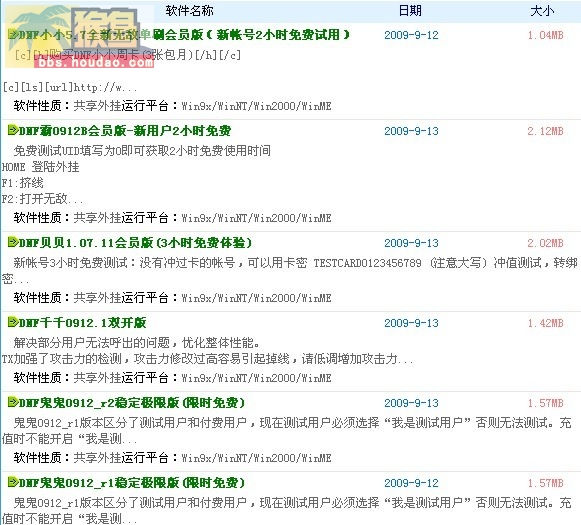The image size is (581, 525).
Task: Click the 日期 column header
Action: click(410, 10)
